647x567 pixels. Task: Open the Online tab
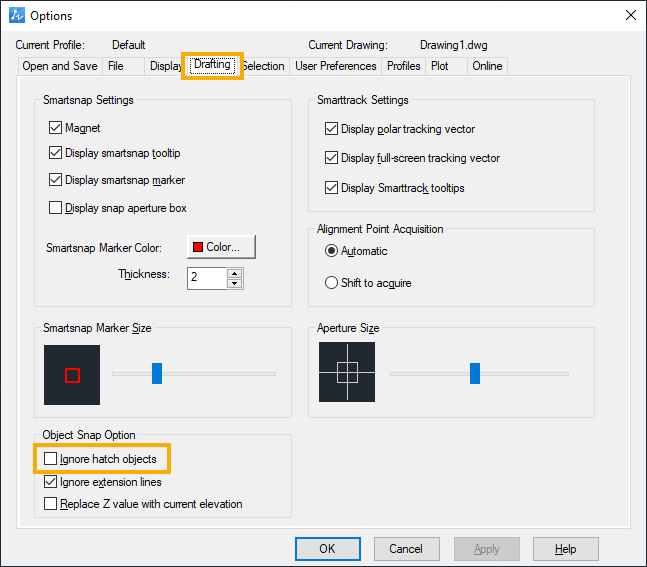487,66
